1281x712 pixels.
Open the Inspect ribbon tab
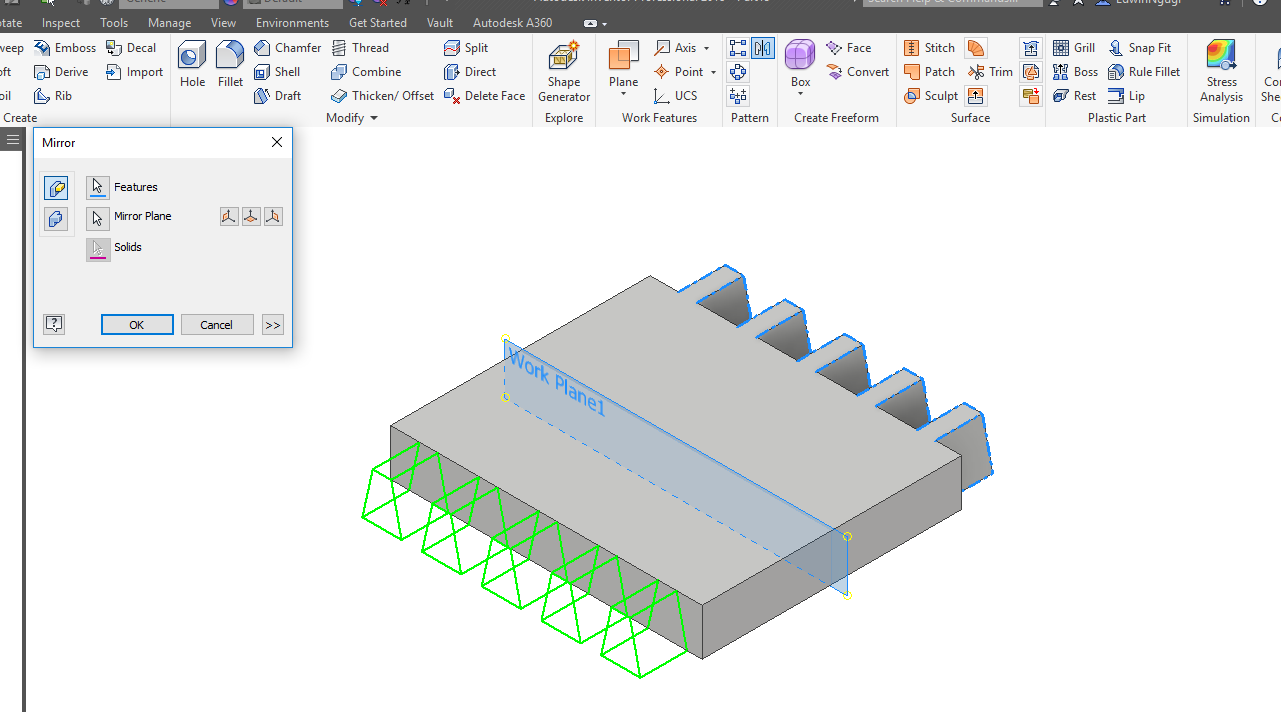tap(61, 23)
